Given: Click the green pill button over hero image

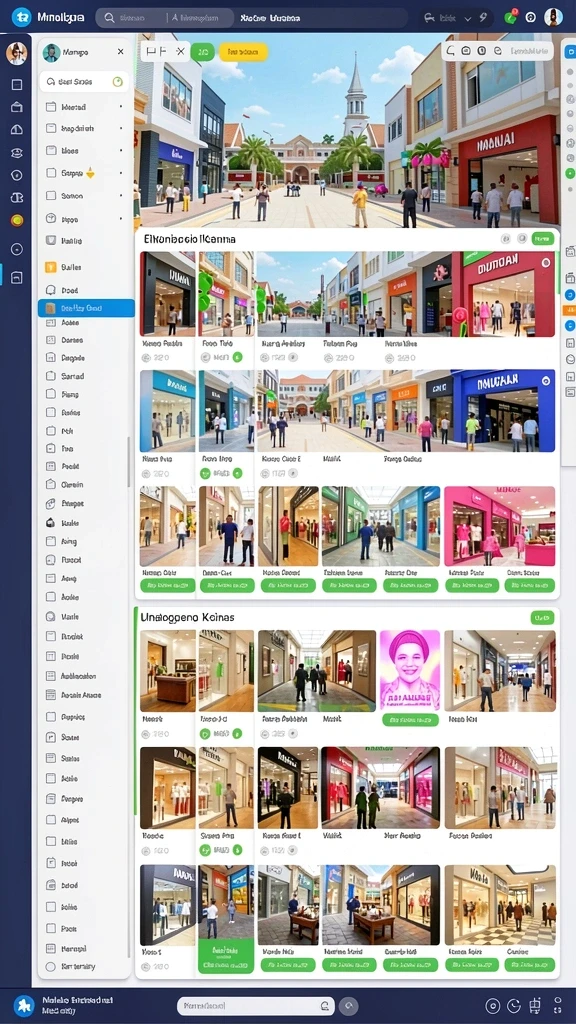Looking at the screenshot, I should point(202,52).
